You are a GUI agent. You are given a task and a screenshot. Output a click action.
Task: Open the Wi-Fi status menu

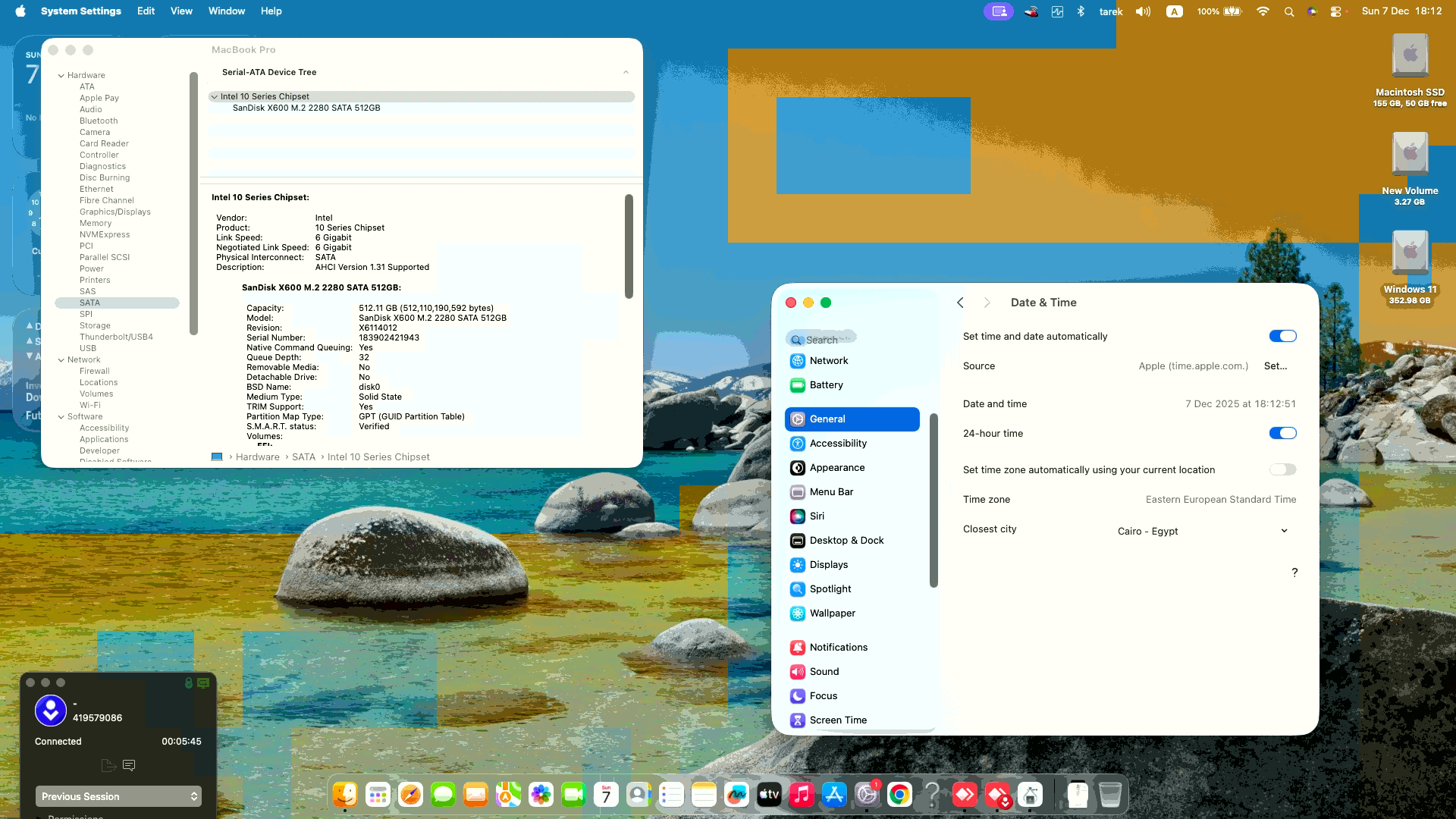[x=1262, y=11]
